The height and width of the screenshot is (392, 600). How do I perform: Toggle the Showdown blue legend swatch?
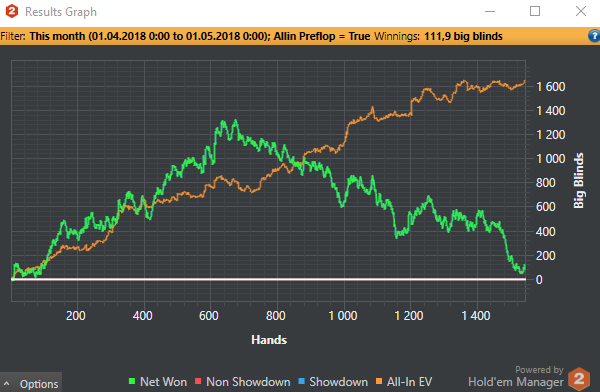pyautogui.click(x=302, y=381)
